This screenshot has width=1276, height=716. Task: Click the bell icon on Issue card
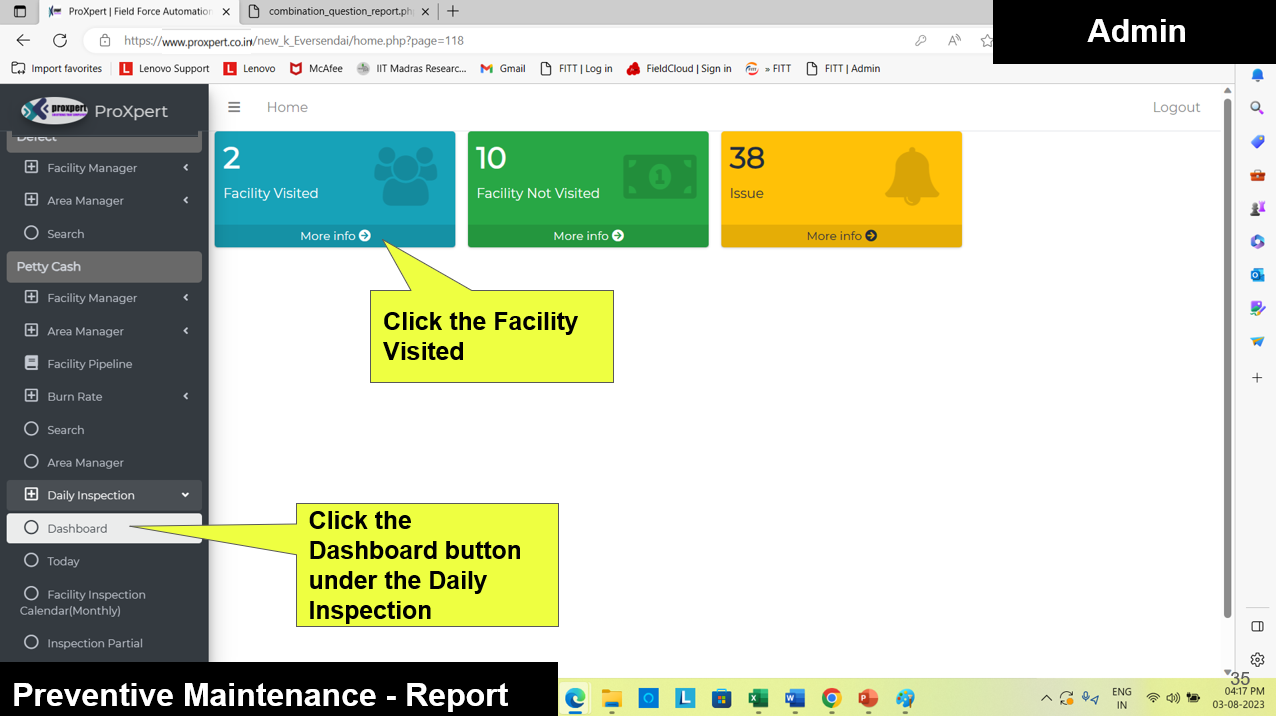pyautogui.click(x=911, y=176)
